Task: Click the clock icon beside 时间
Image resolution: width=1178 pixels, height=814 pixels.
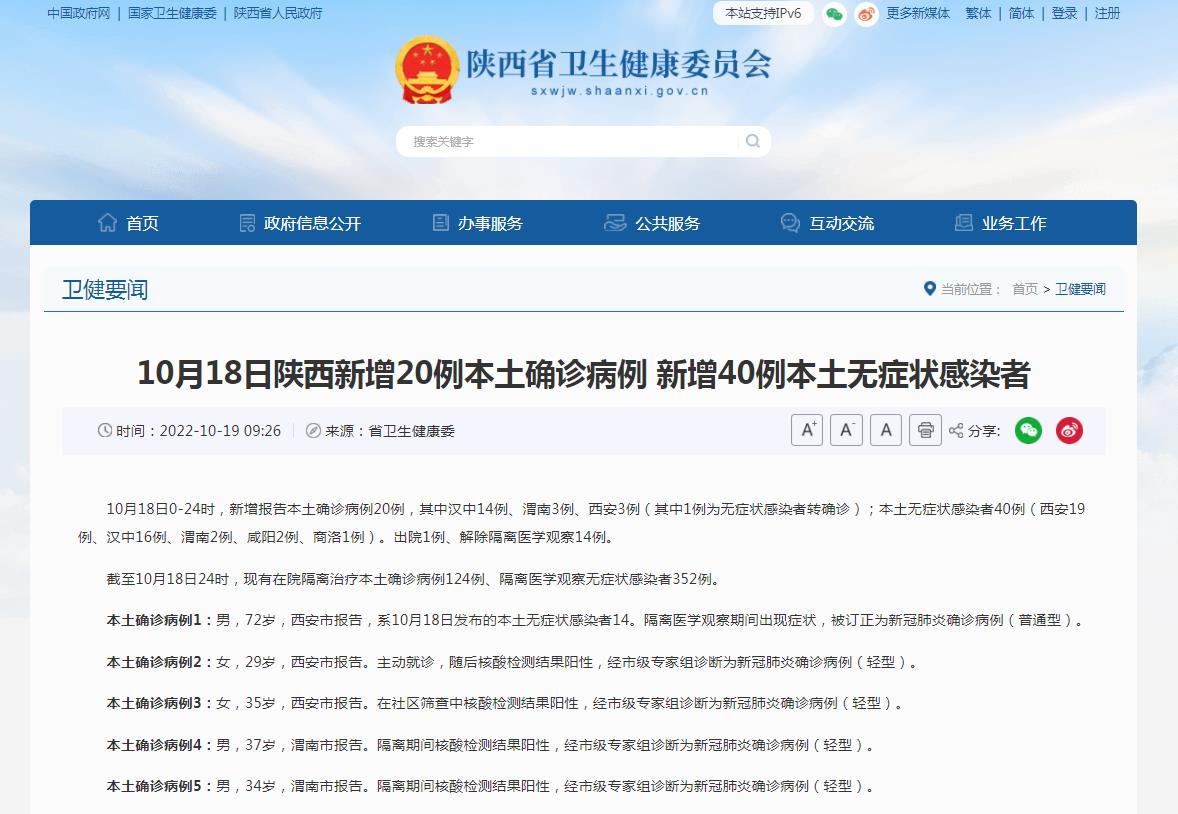Action: (x=104, y=431)
